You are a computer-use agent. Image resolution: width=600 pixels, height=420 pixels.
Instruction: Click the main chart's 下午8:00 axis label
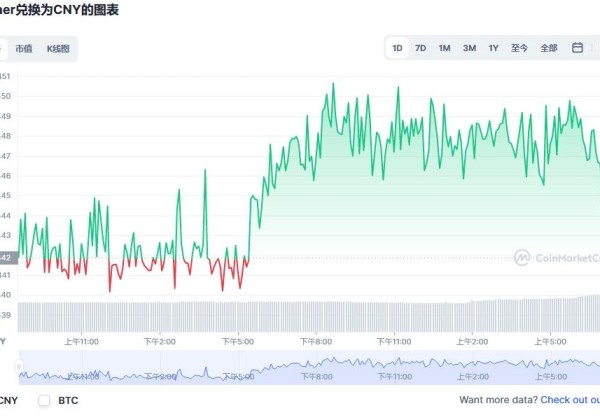coord(316,341)
